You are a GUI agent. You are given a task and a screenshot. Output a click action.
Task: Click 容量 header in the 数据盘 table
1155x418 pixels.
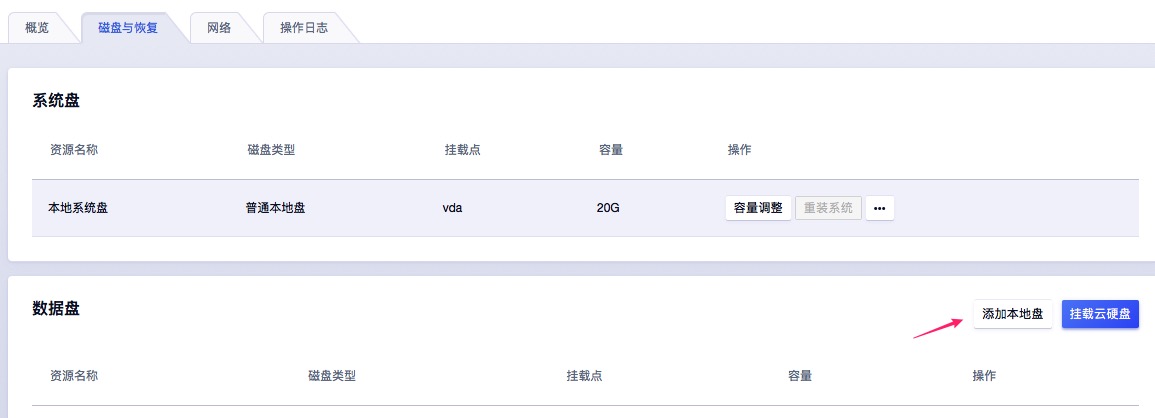[x=799, y=376]
